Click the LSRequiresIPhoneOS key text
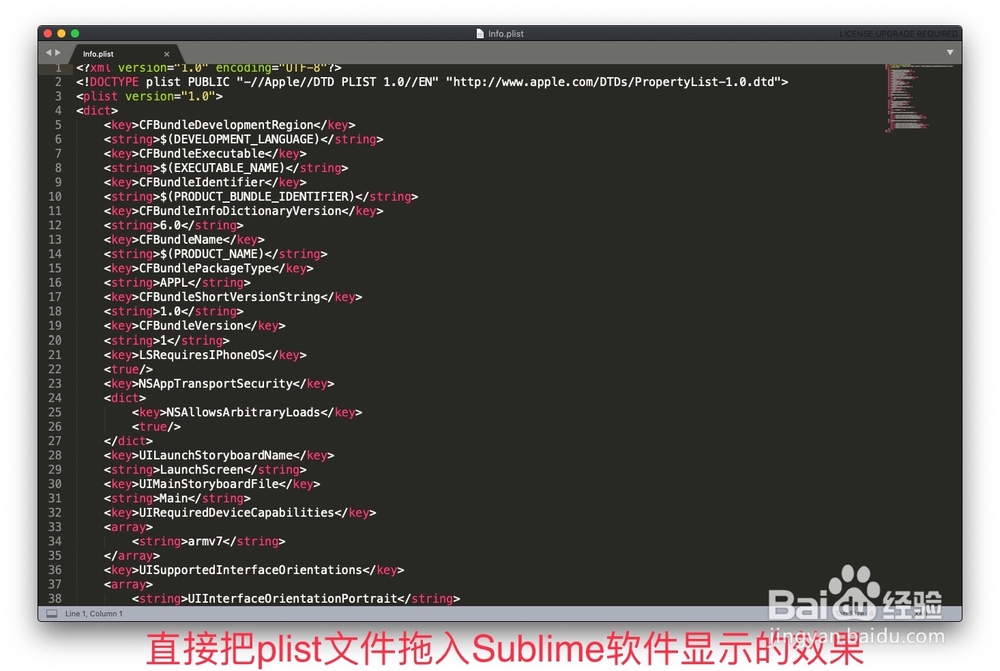The width and height of the screenshot is (1000, 671). [202, 355]
